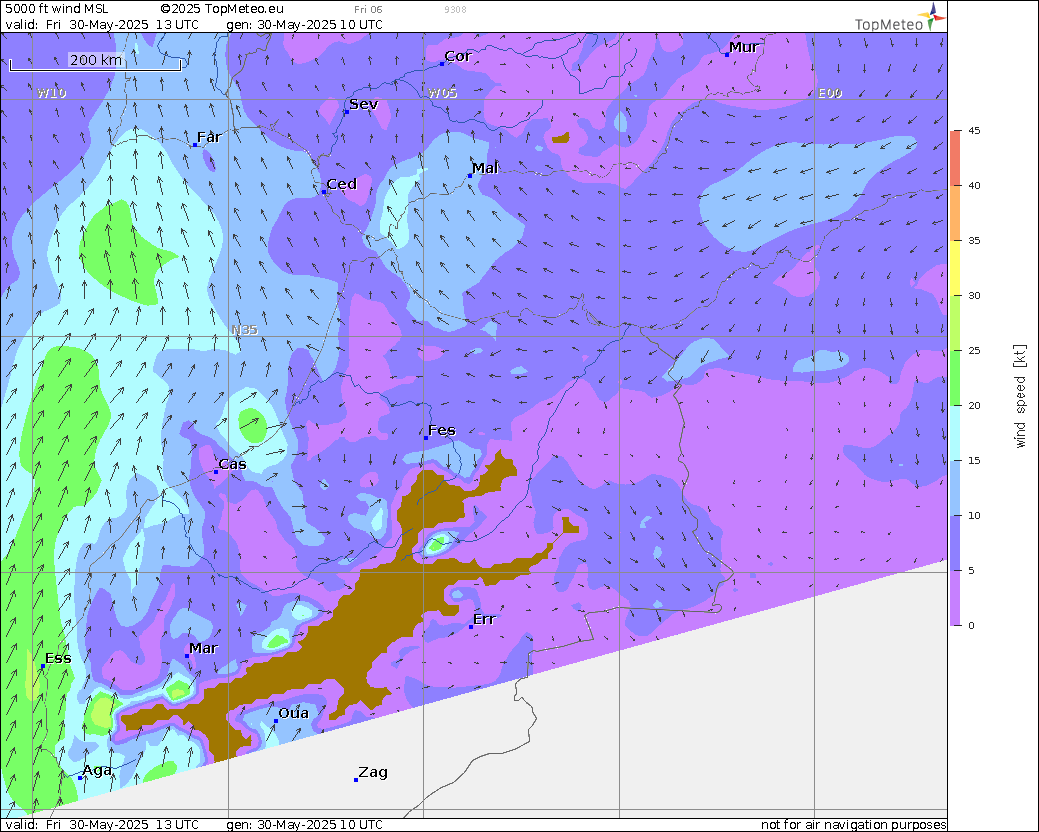The height and width of the screenshot is (832, 1039).
Task: Select the 'Mur' city label
Action: click(743, 47)
